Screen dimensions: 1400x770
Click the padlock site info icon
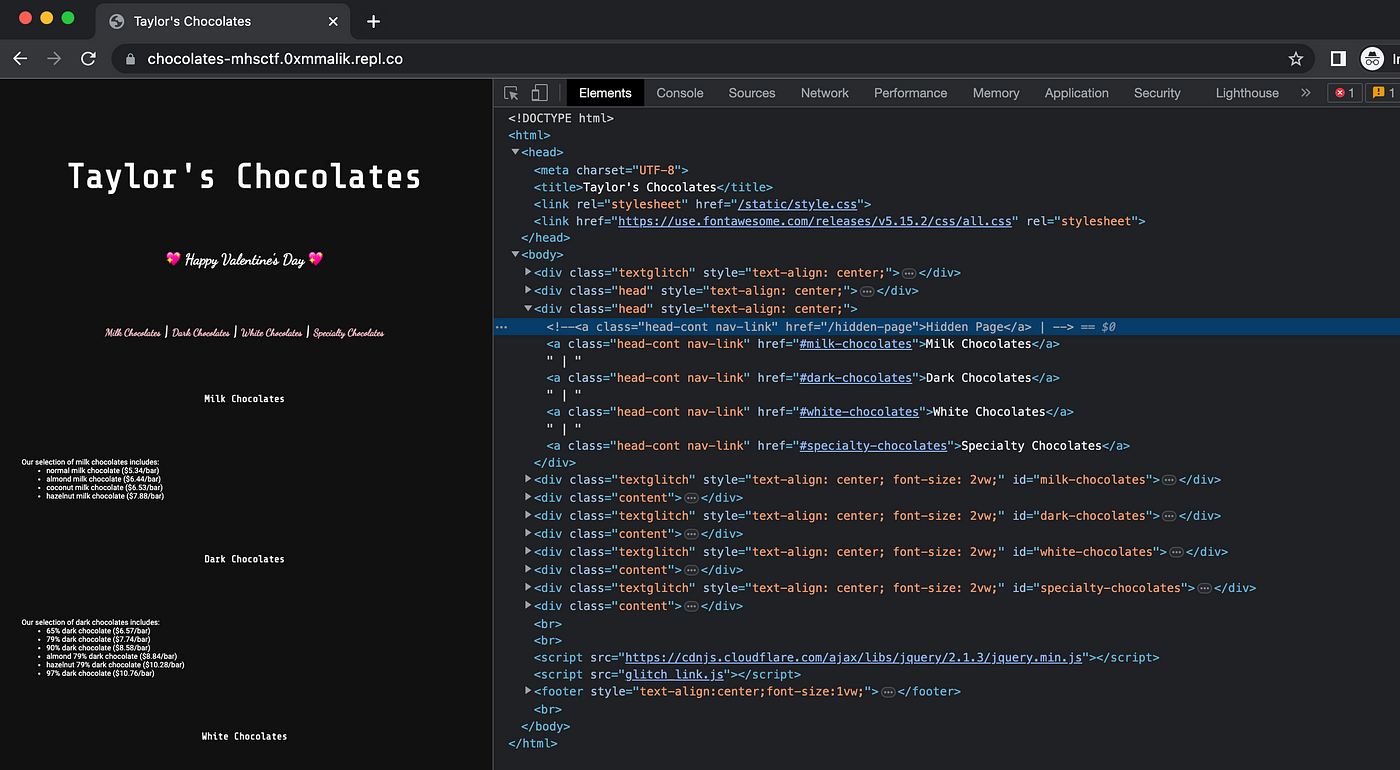[x=129, y=59]
